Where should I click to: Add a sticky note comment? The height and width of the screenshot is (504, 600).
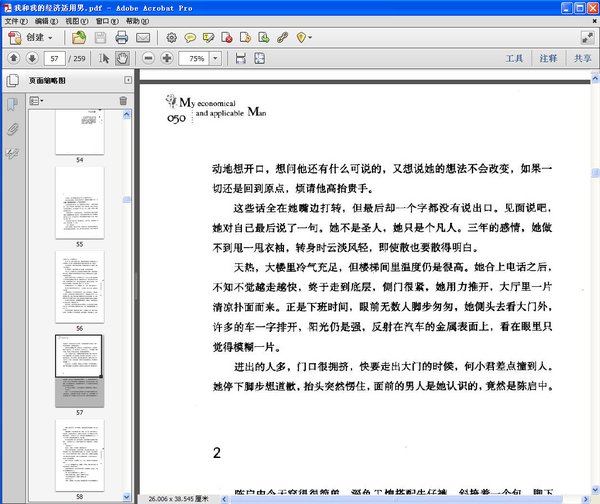coord(190,38)
